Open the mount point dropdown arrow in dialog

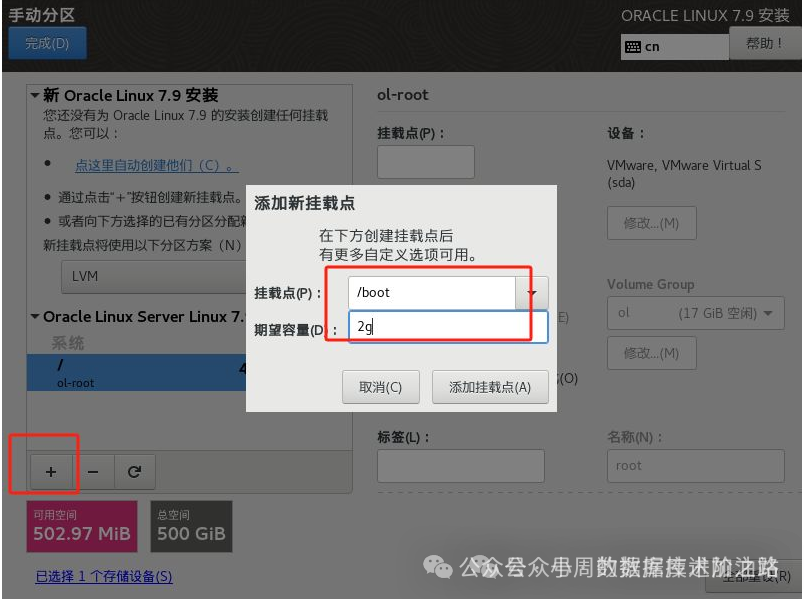click(x=532, y=293)
